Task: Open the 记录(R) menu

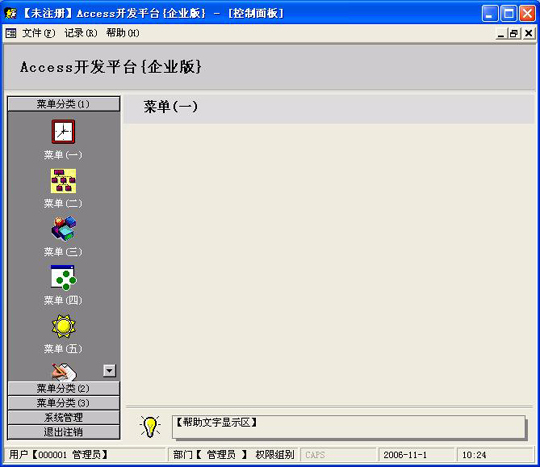Action: pos(81,33)
